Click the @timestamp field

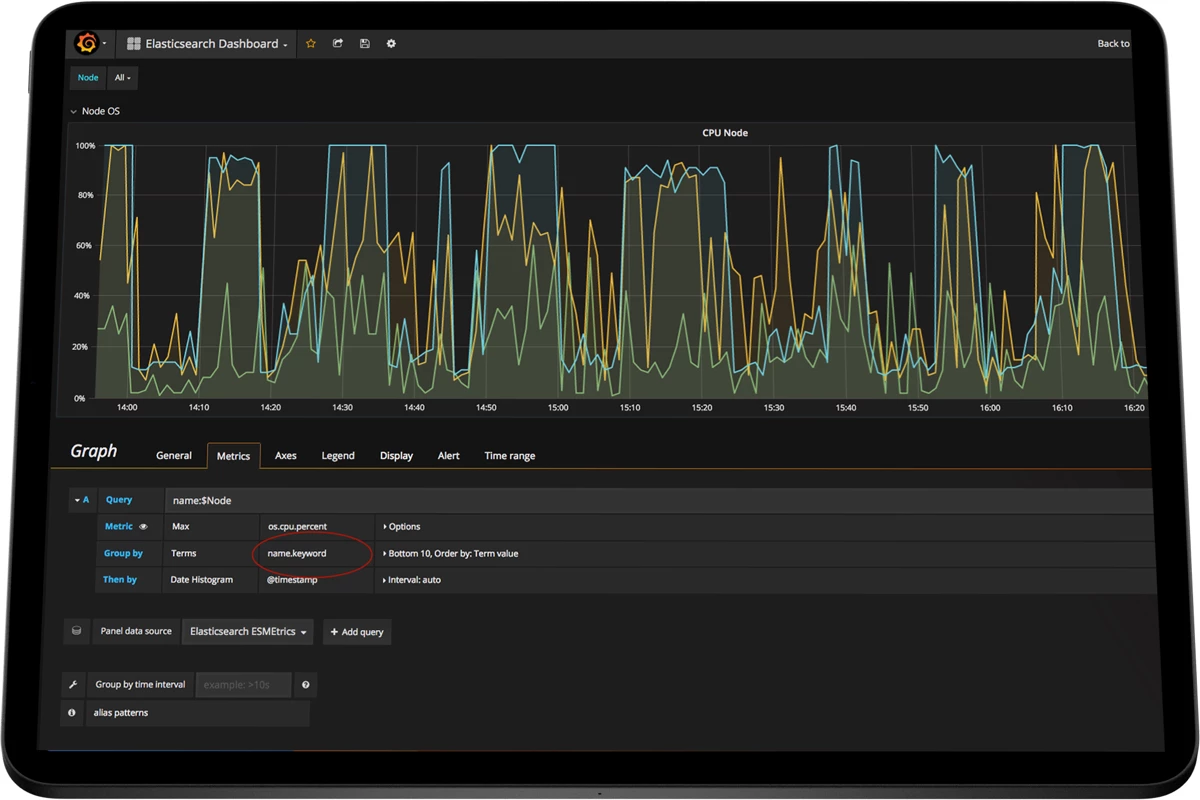tap(316, 580)
